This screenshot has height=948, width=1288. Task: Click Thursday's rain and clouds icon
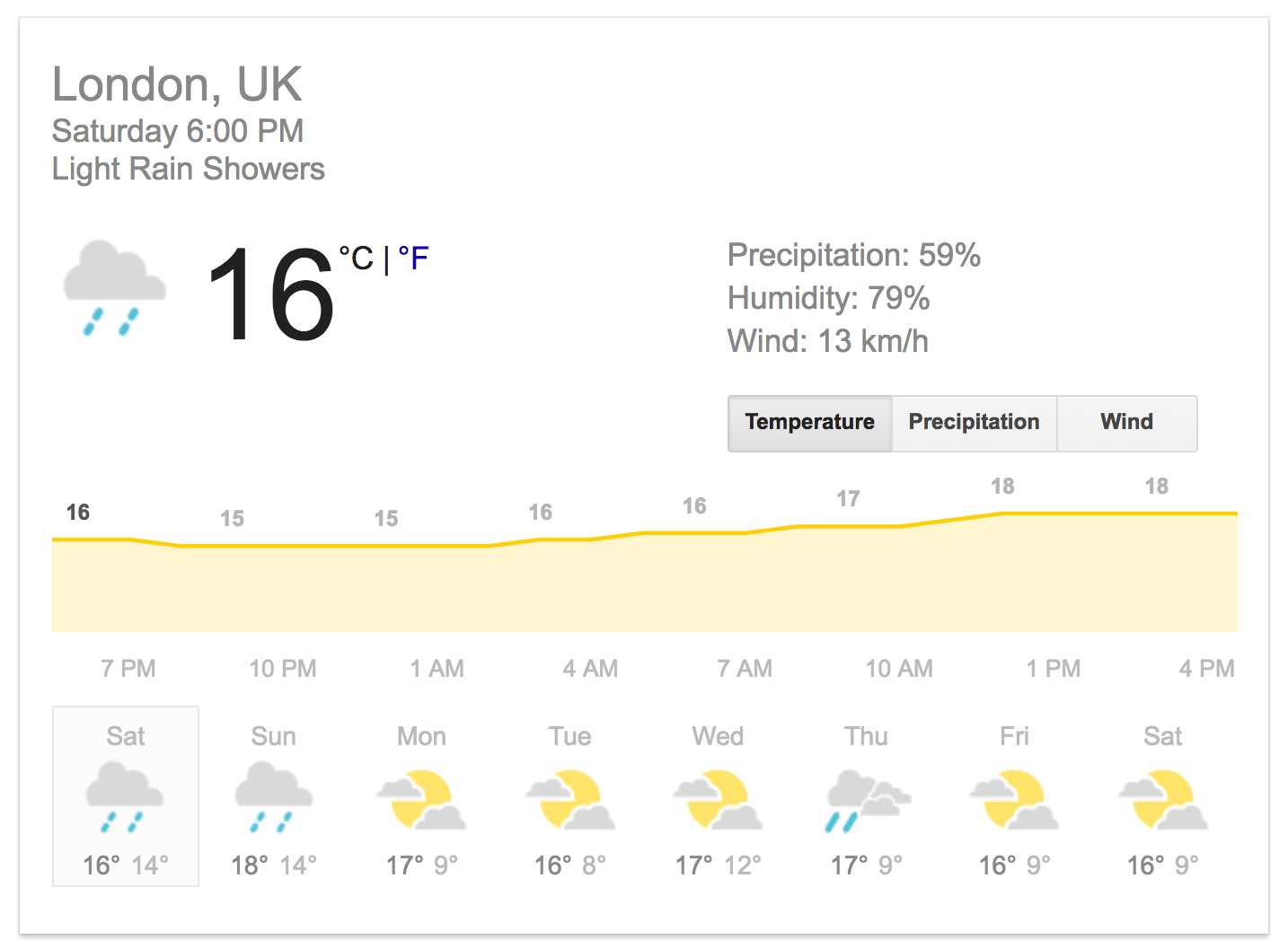coord(868,800)
